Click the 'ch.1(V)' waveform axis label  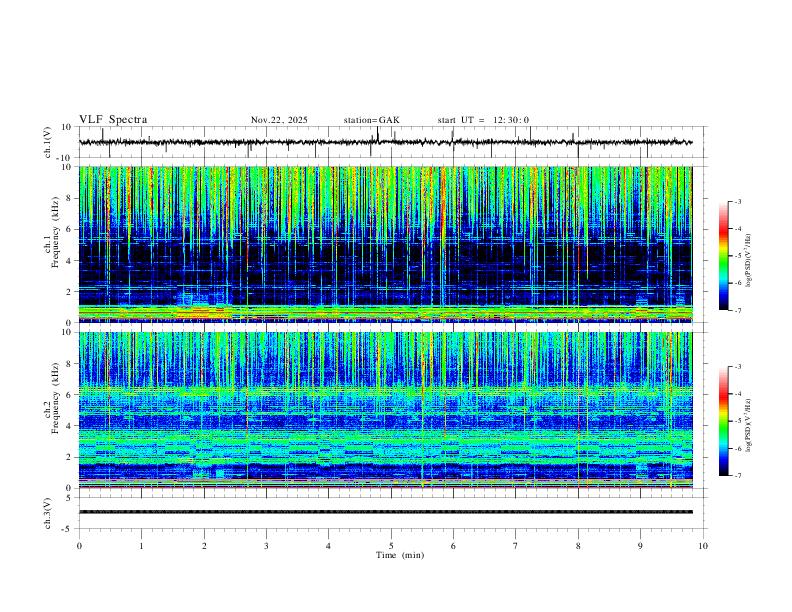click(48, 142)
